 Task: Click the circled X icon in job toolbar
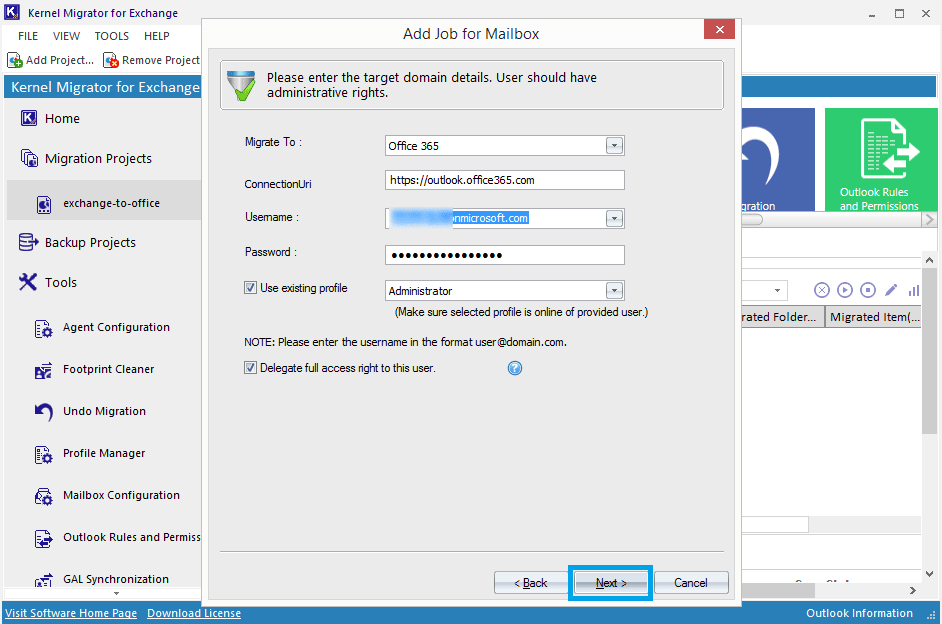pos(822,291)
